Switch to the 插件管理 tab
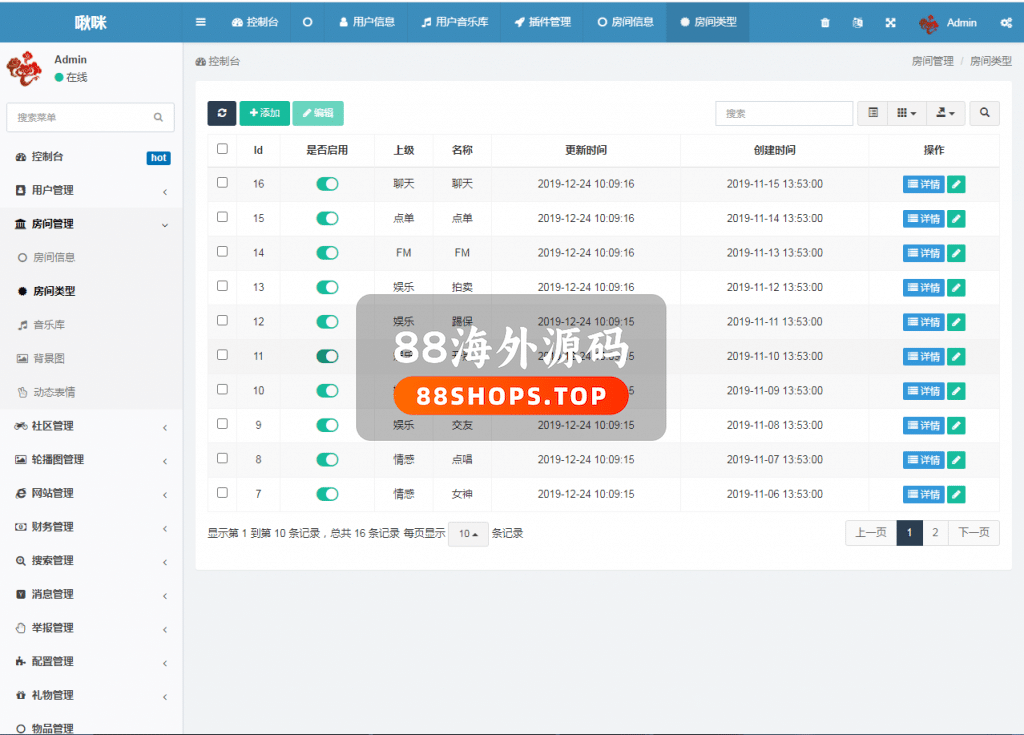The image size is (1024, 735). click(542, 22)
